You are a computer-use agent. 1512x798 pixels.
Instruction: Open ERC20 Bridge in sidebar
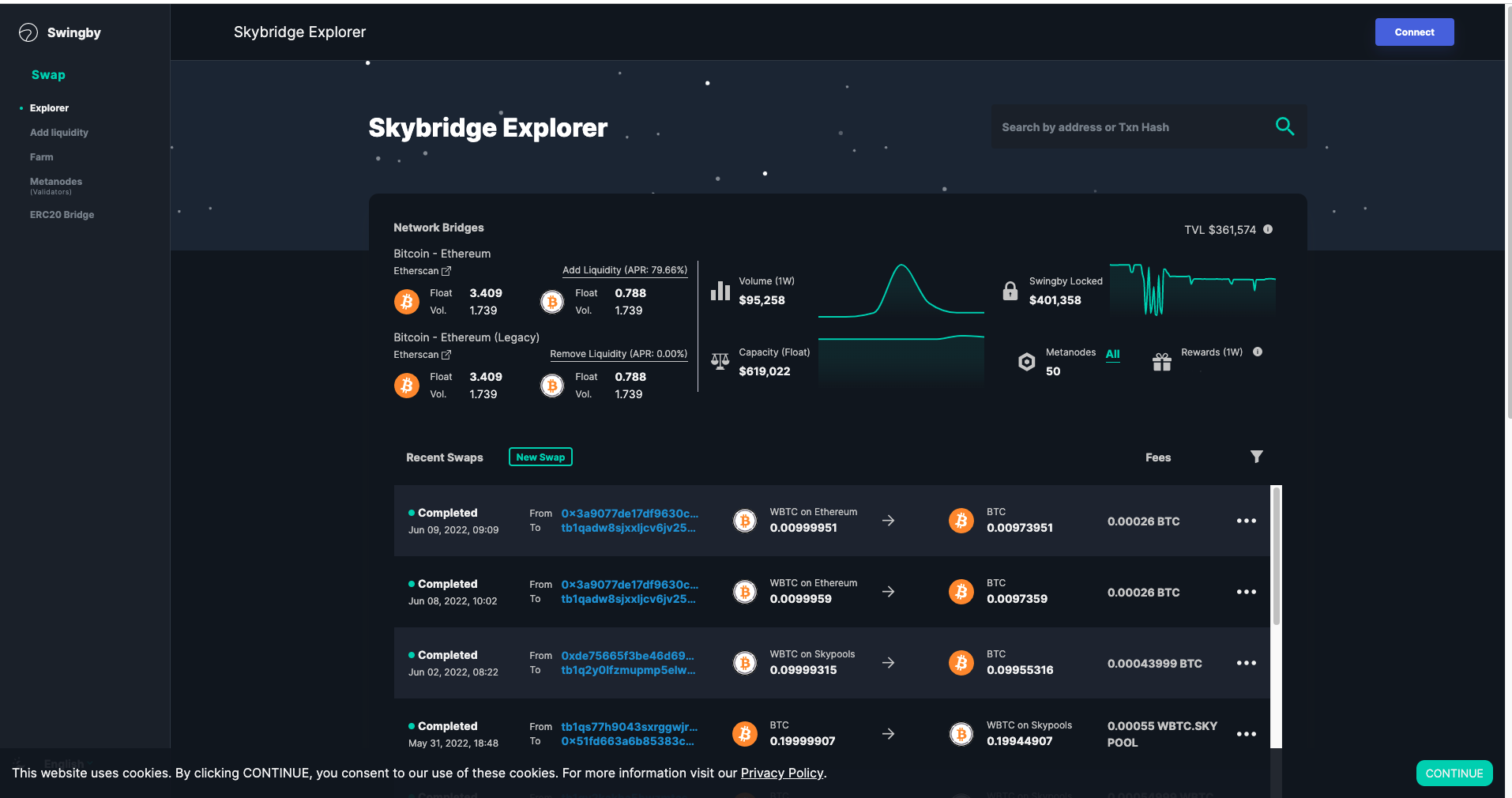point(62,215)
